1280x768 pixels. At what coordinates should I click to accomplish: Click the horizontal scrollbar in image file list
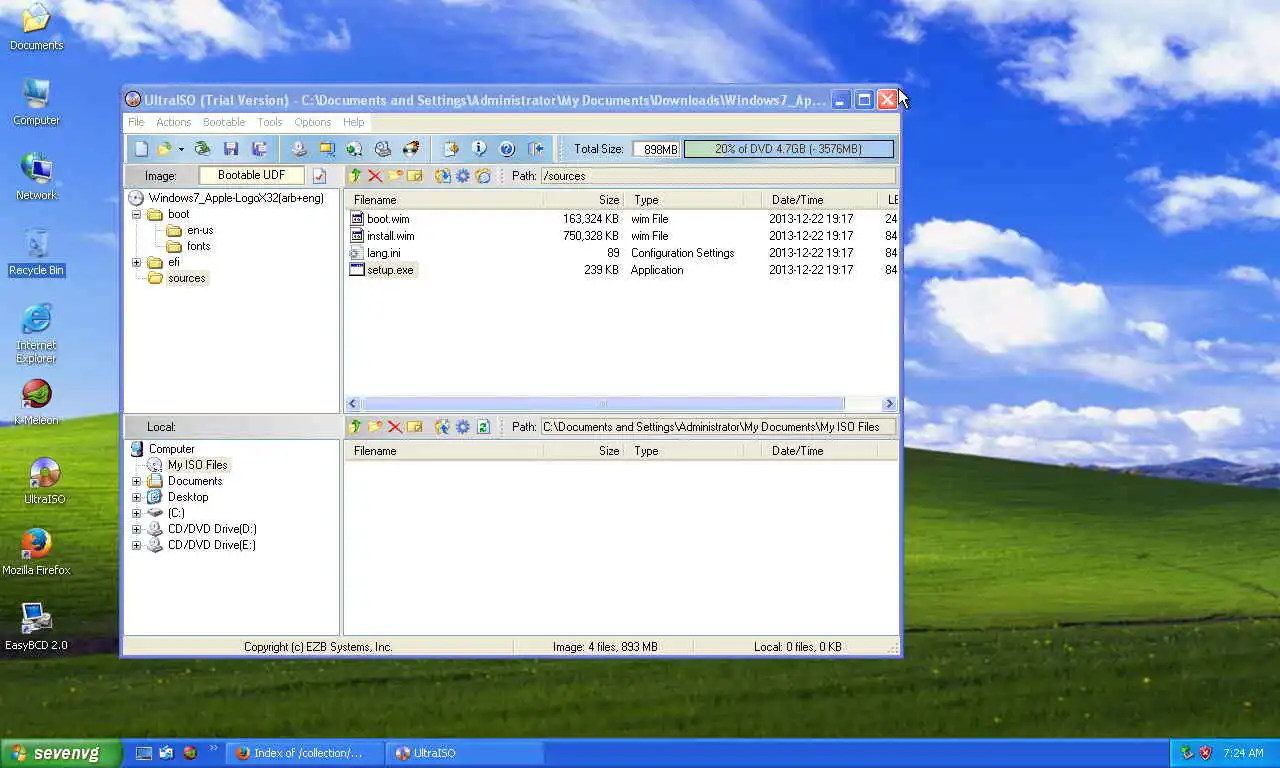[603, 404]
